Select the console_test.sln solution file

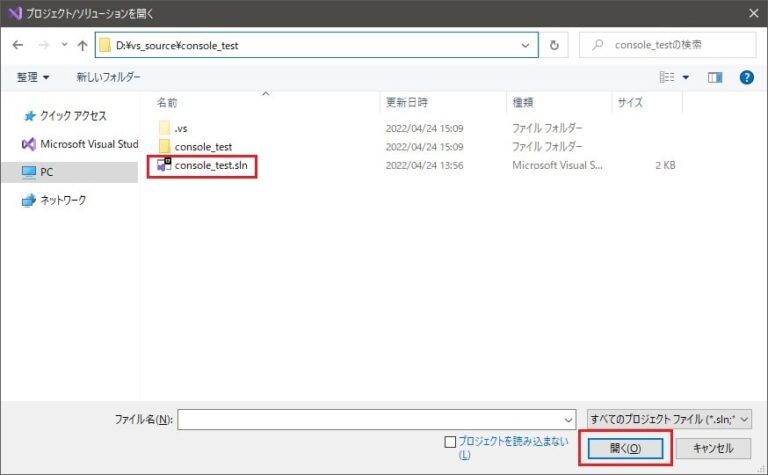(x=209, y=165)
